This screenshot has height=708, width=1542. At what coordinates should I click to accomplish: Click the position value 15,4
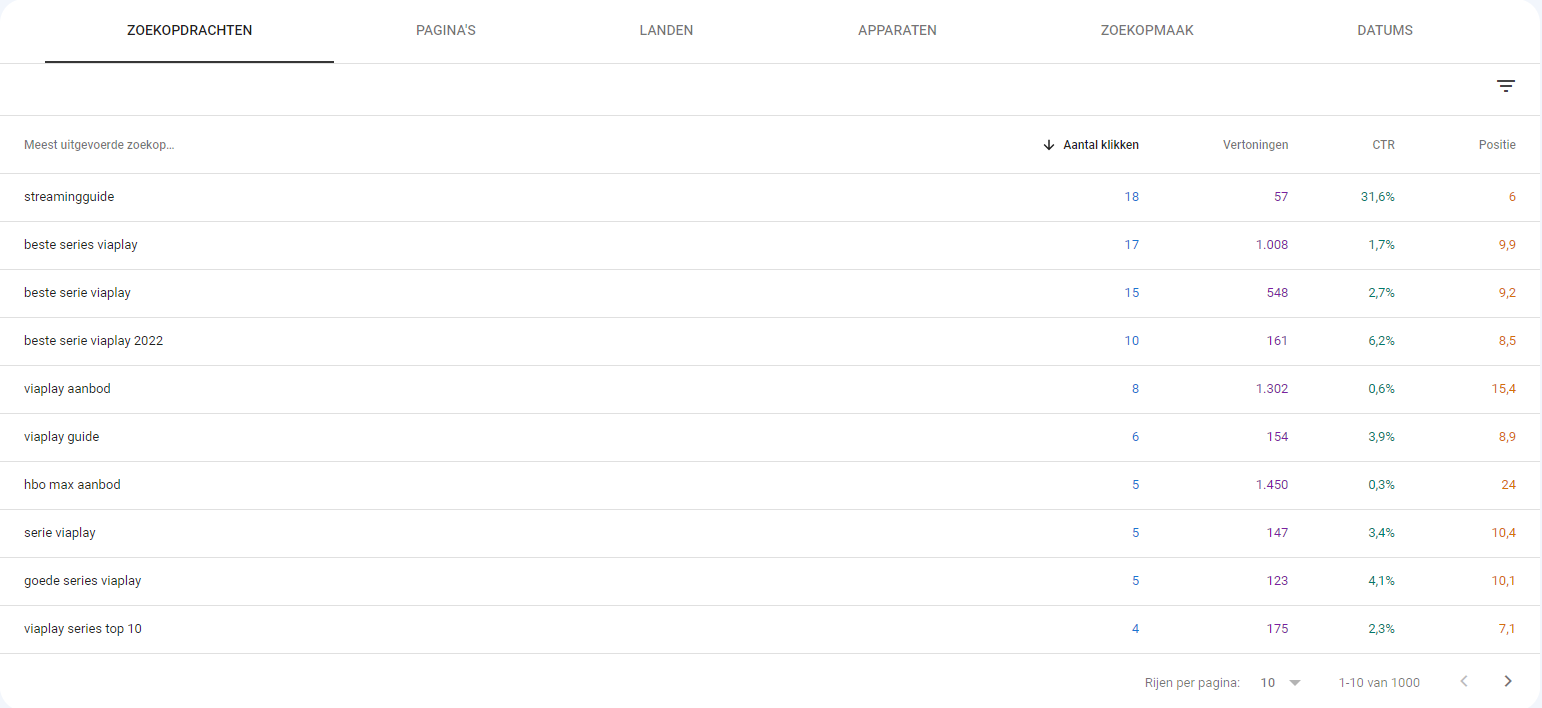tap(1504, 389)
